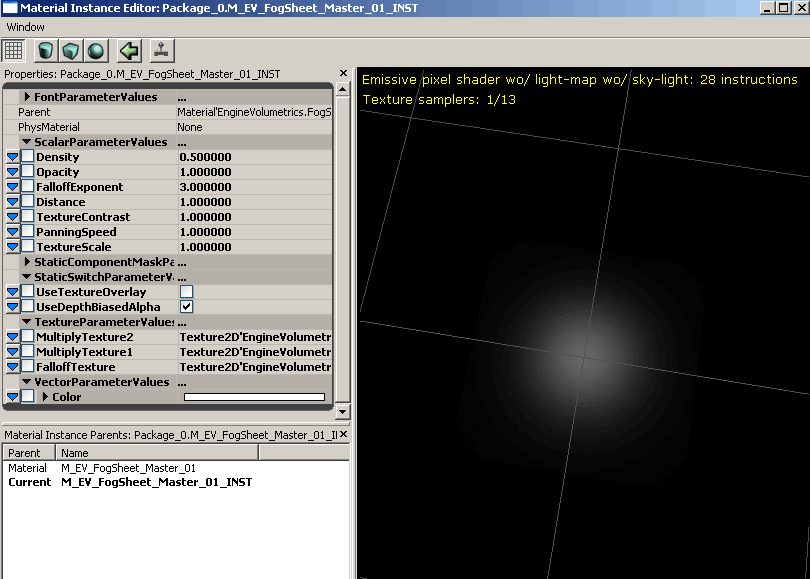Expand the StaticComponentMaskParameterValues section
810x579 pixels.
(27, 261)
